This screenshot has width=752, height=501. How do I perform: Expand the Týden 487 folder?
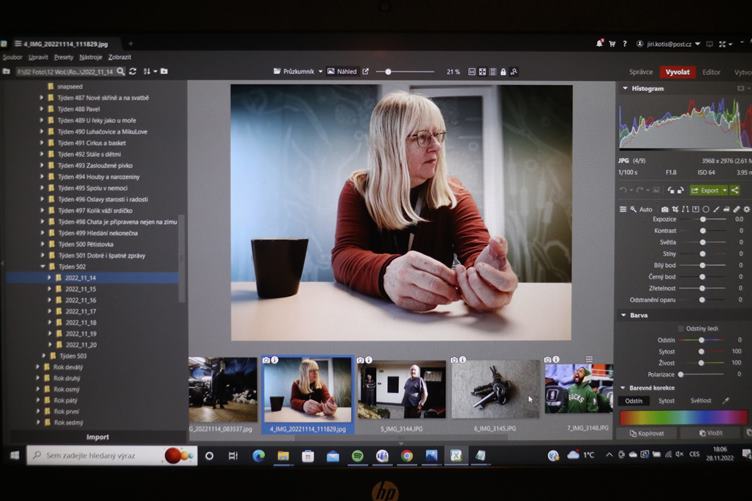42,98
